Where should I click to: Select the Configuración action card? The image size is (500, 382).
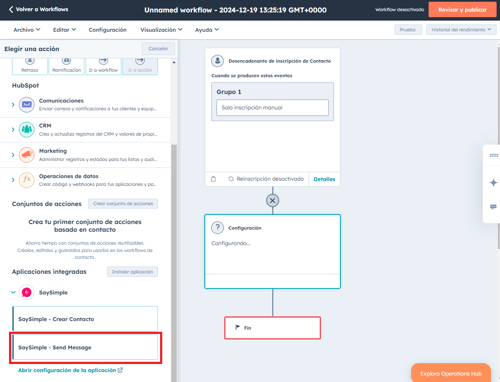272,251
